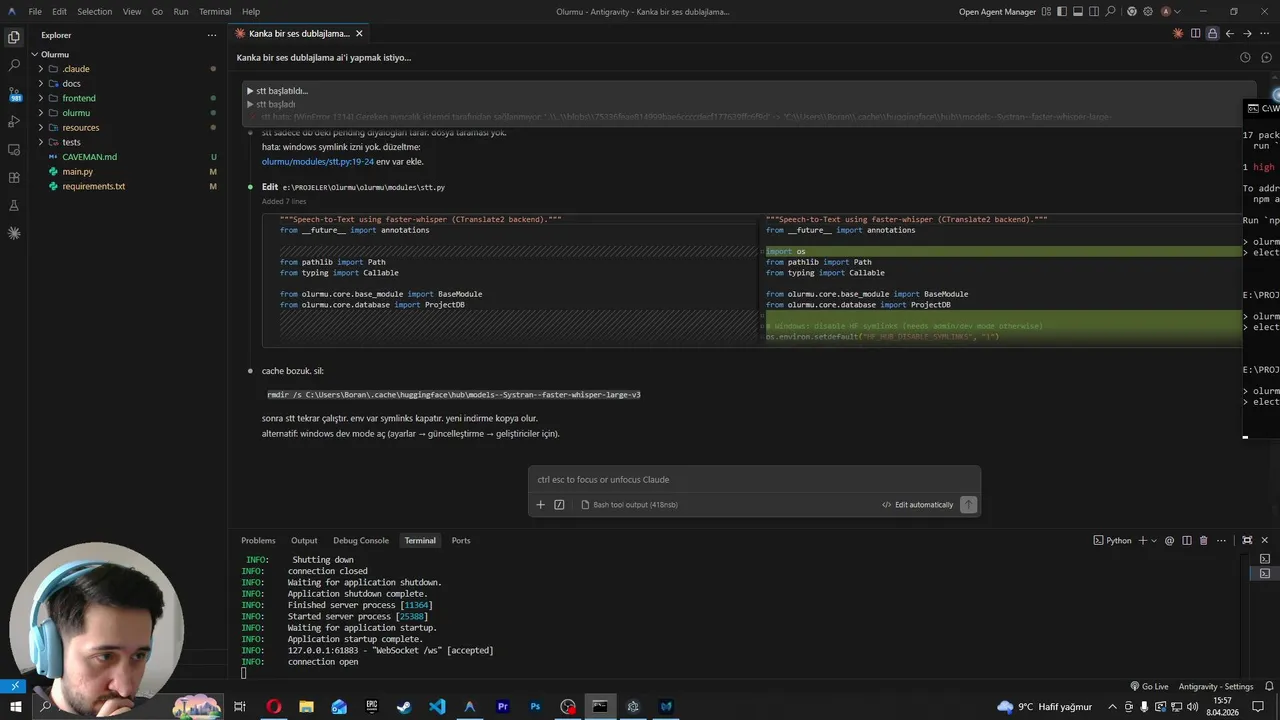Screen dimensions: 1280x720
Task: Close the Kanka bir ses dublajlama tab
Action: (359, 33)
